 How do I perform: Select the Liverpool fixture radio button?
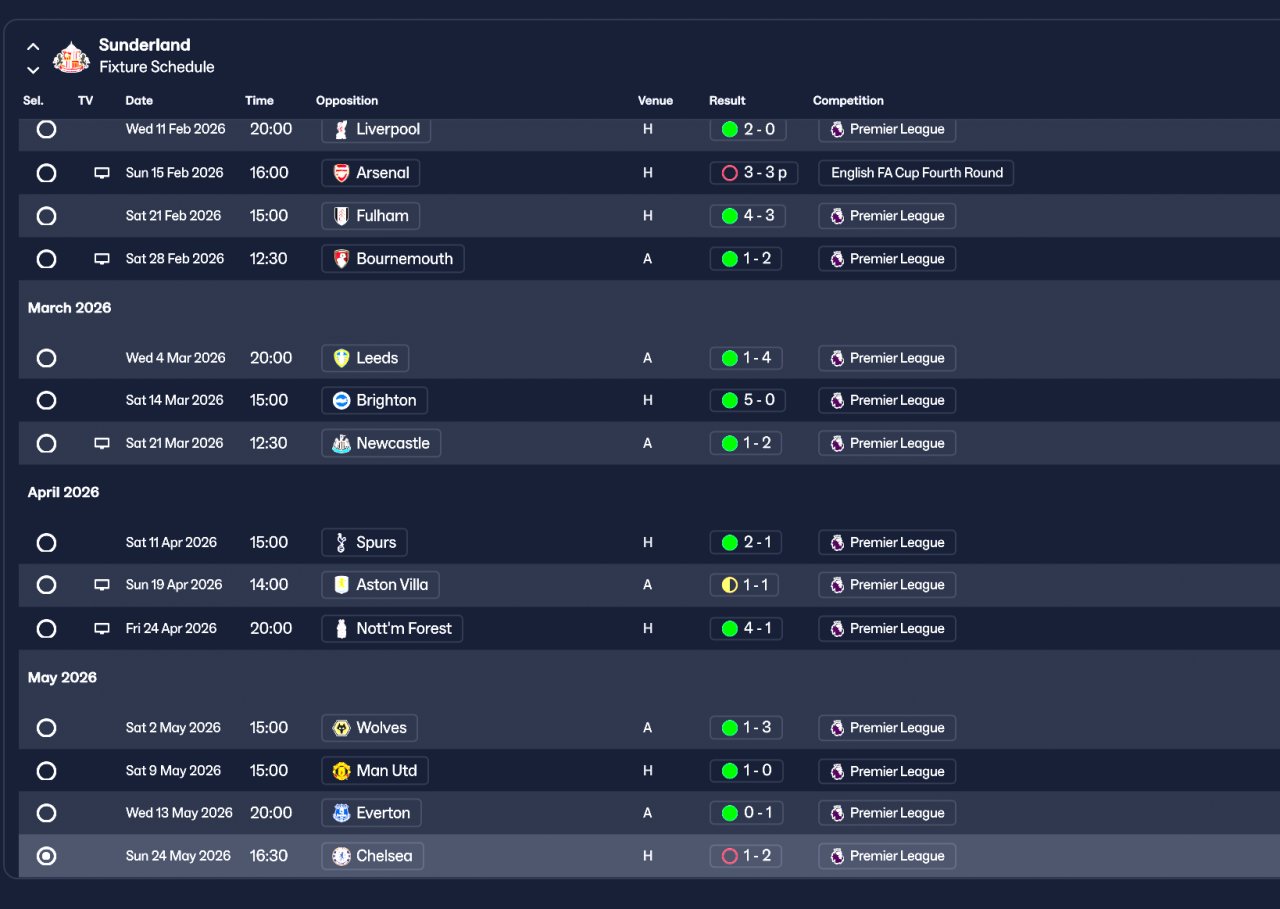tap(46, 129)
